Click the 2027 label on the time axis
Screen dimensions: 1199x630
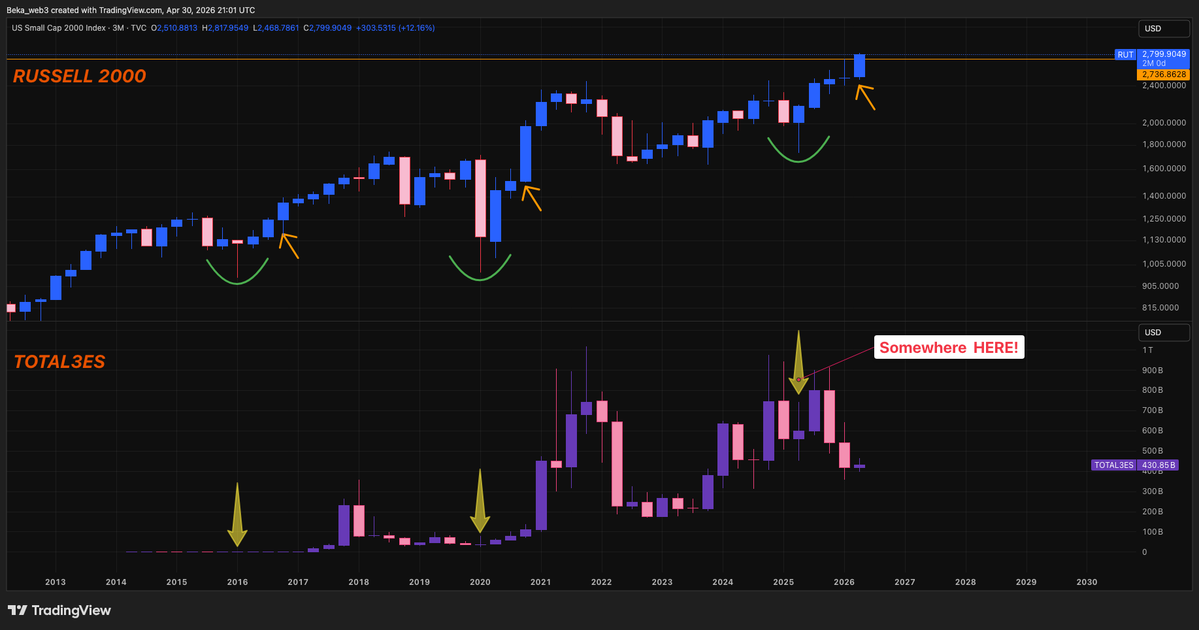905,582
